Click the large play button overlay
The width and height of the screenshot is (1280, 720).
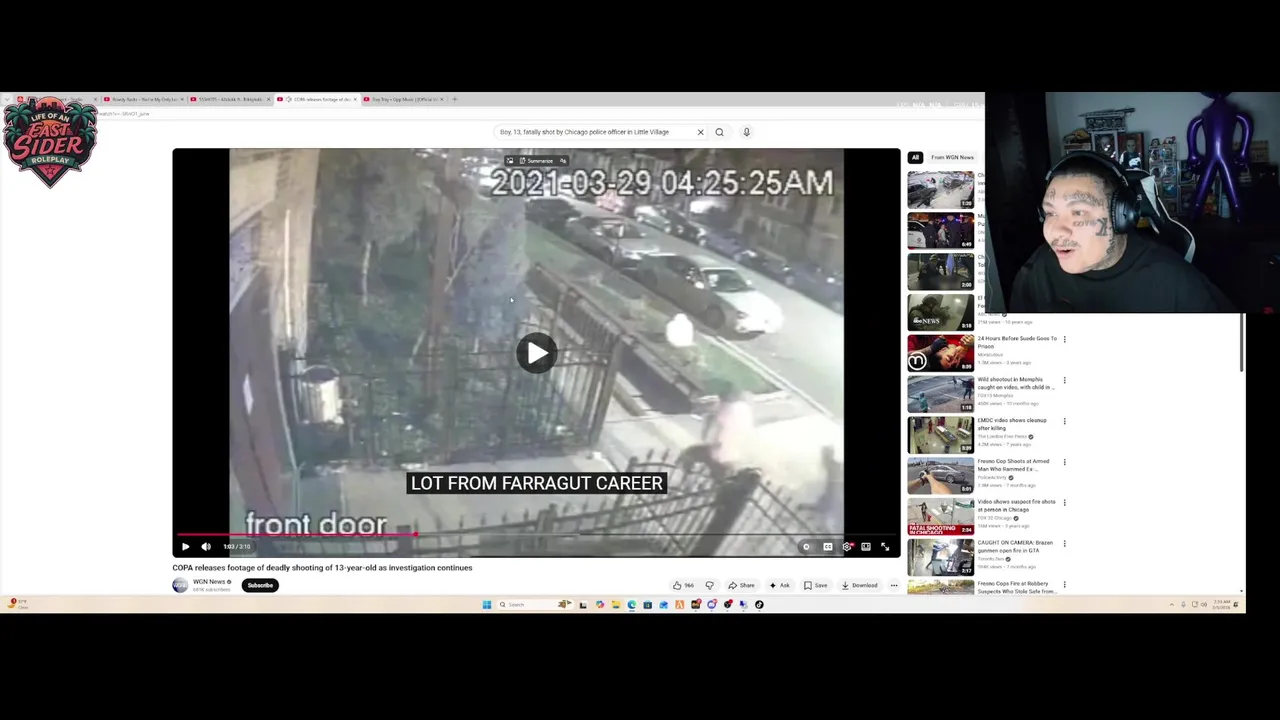537,353
